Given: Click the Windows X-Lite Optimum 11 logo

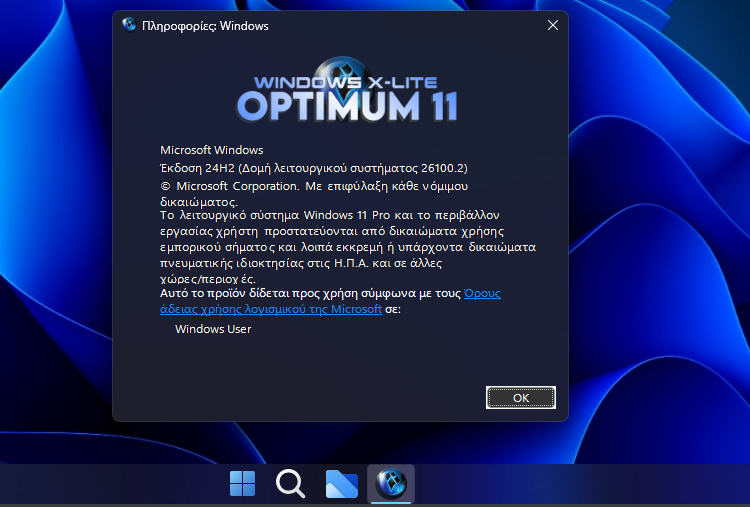Looking at the screenshot, I should point(346,90).
